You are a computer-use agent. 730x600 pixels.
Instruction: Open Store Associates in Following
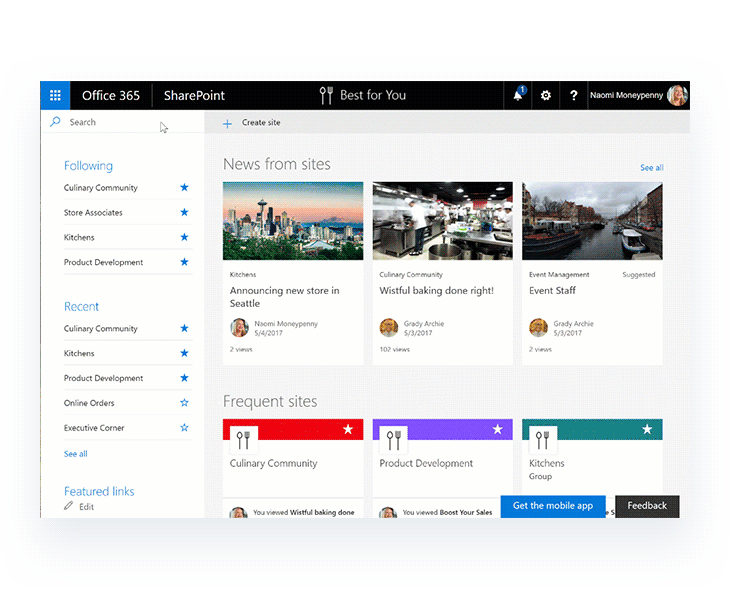(x=93, y=213)
